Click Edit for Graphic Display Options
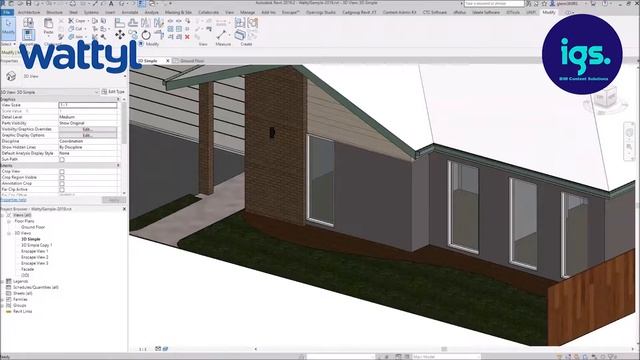This screenshot has width=640, height=360. [x=88, y=135]
